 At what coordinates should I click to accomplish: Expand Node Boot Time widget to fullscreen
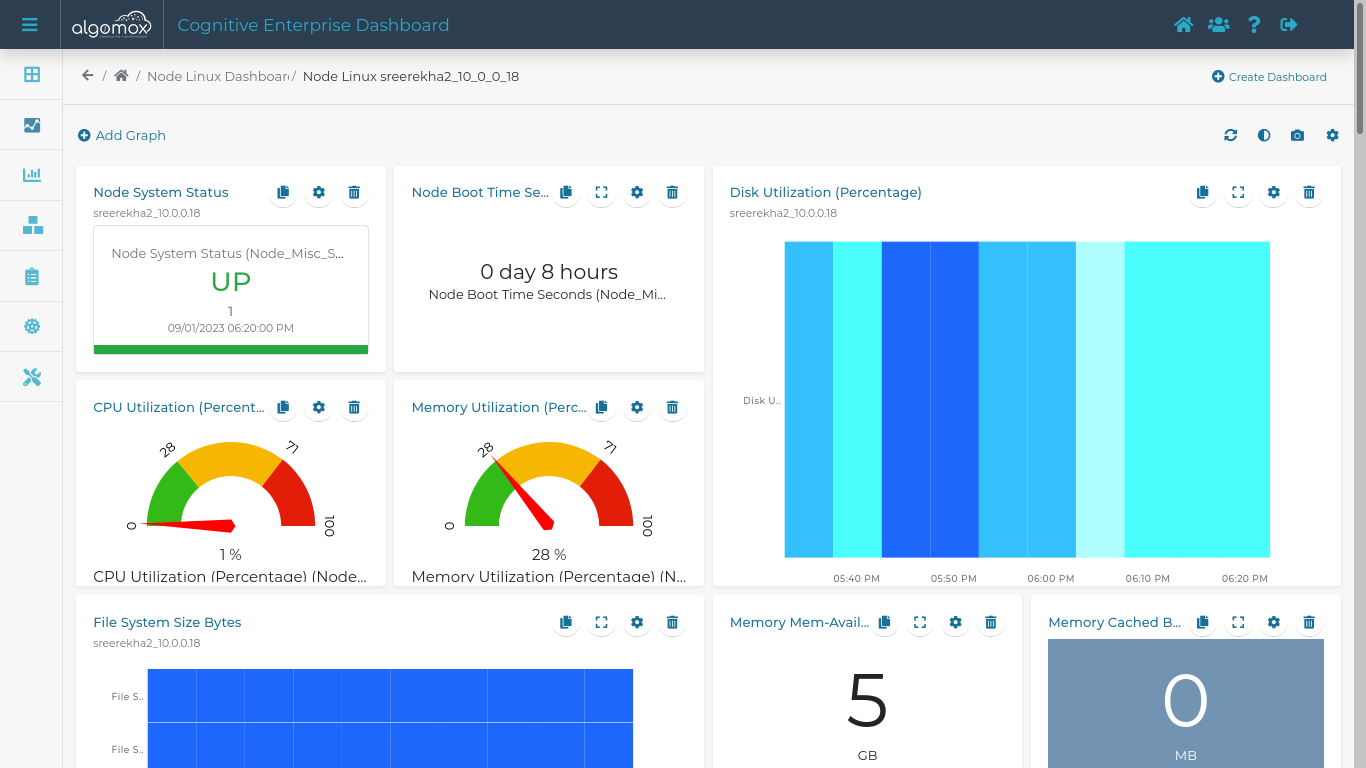coord(601,192)
